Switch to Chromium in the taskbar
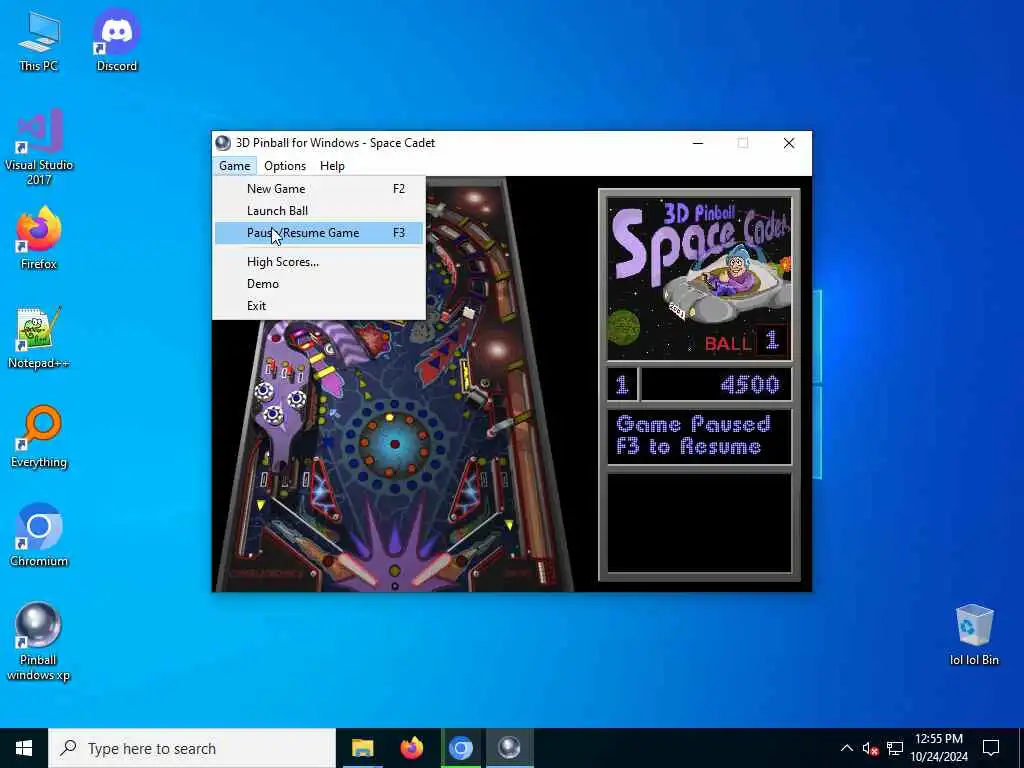This screenshot has height=768, width=1024. tap(460, 748)
